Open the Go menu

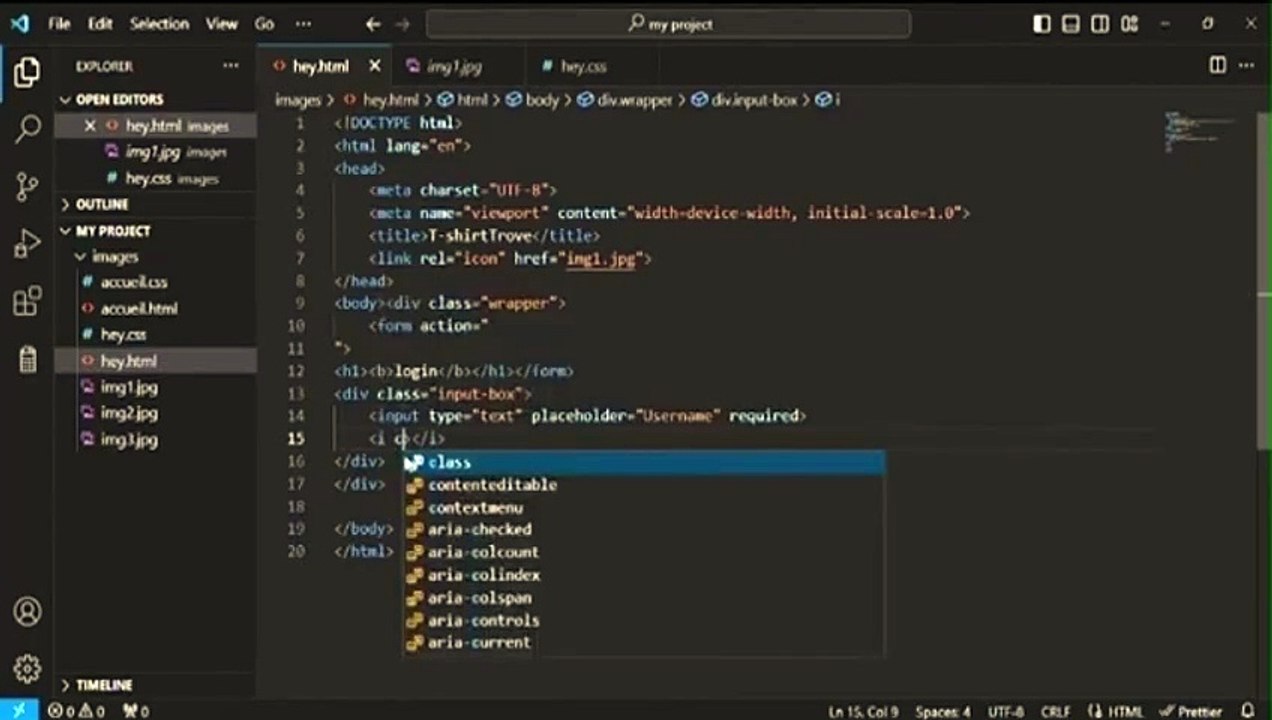coord(264,24)
